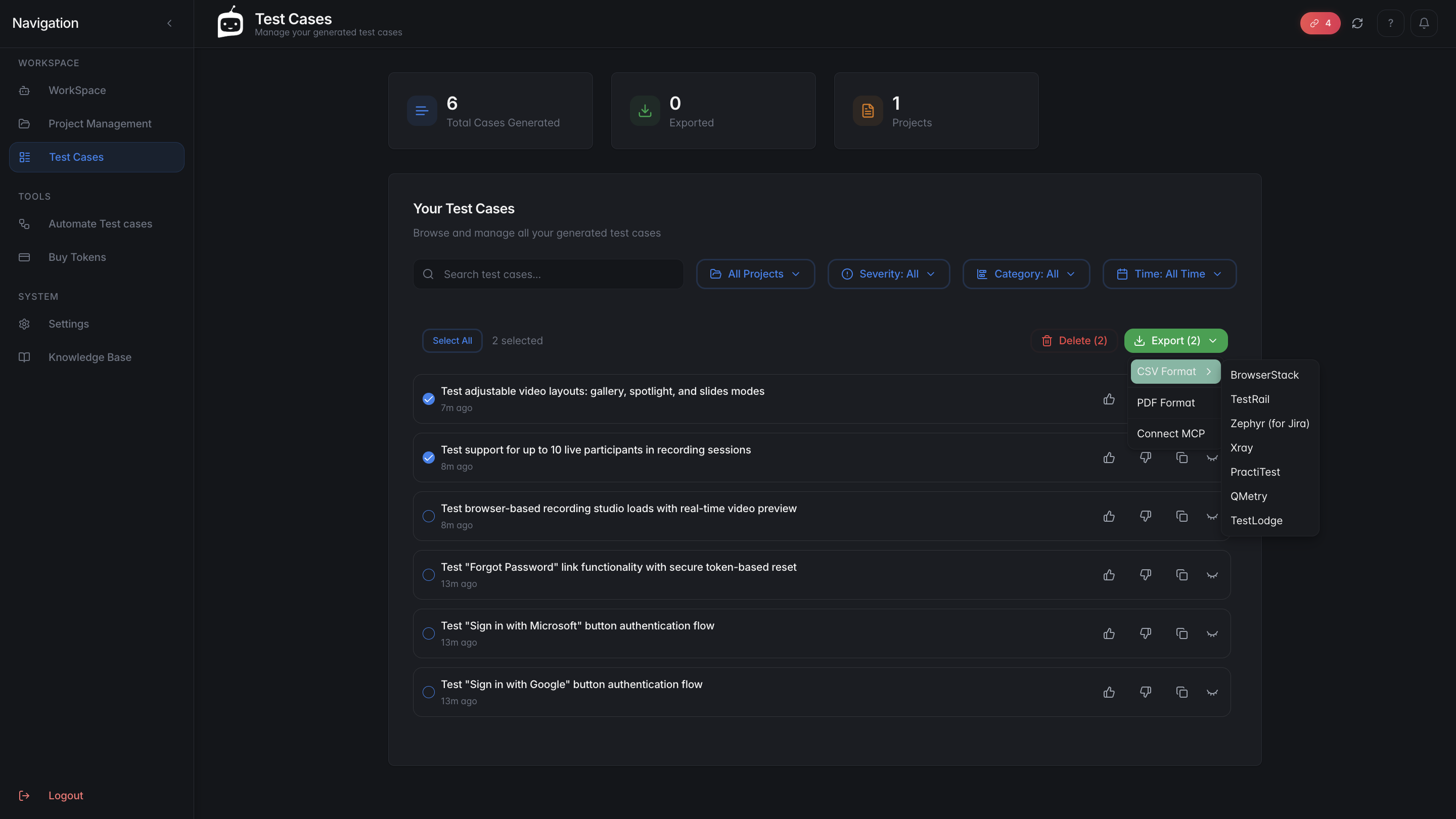Copy the Sign in with Google test case
This screenshot has width=1456, height=819.
(x=1181, y=692)
